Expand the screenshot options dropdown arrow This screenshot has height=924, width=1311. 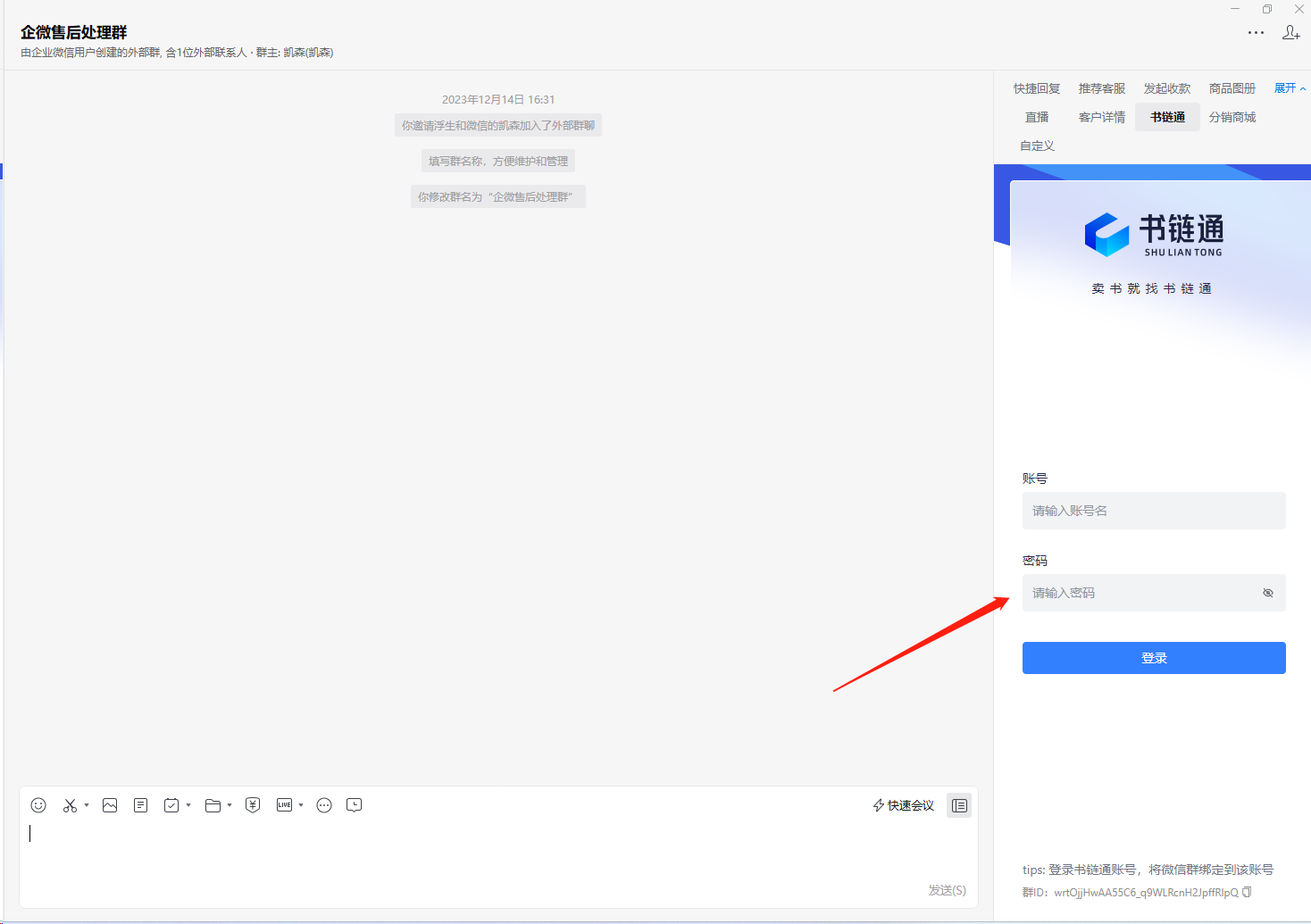point(87,805)
